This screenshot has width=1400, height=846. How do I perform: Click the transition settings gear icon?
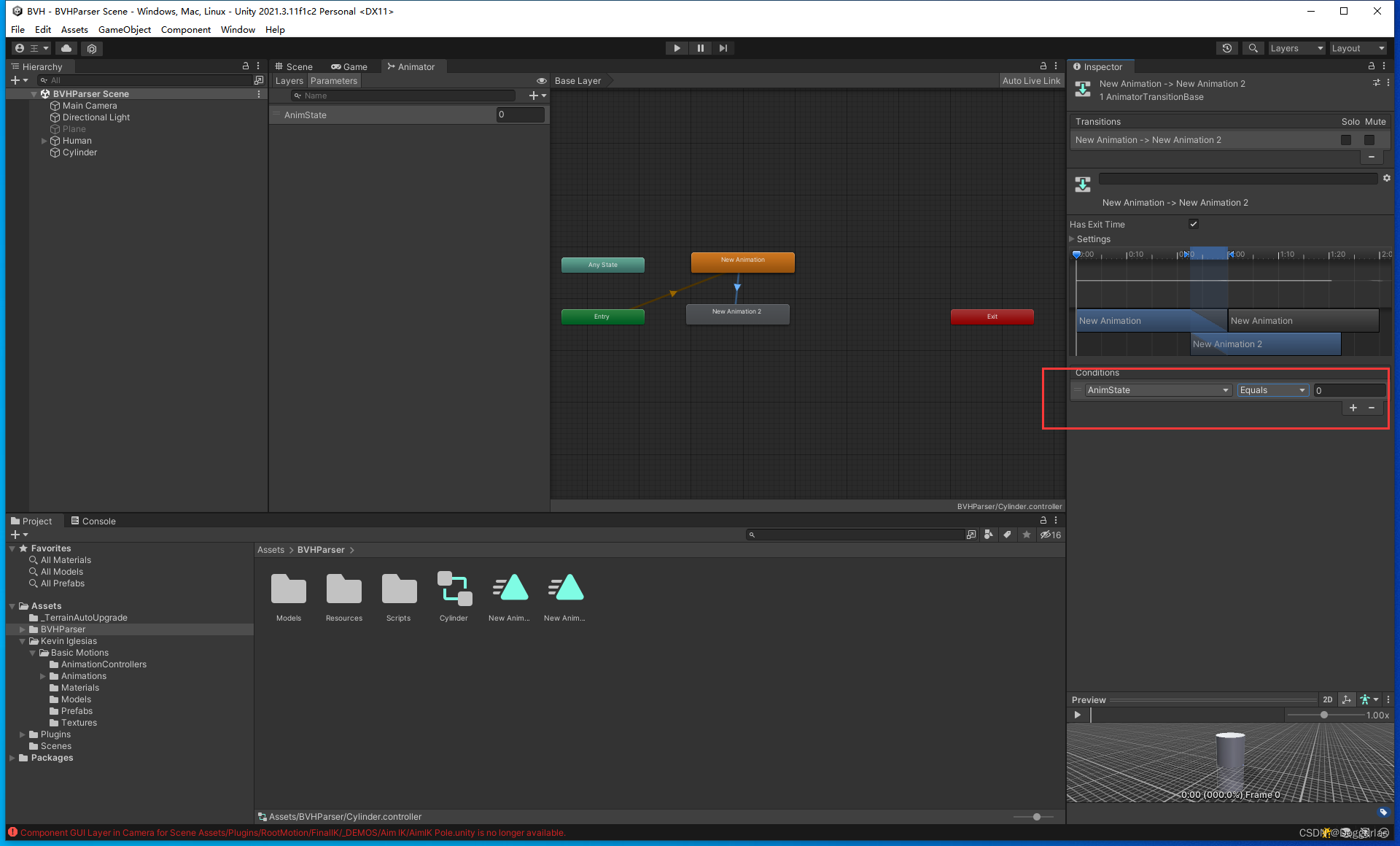tap(1386, 178)
